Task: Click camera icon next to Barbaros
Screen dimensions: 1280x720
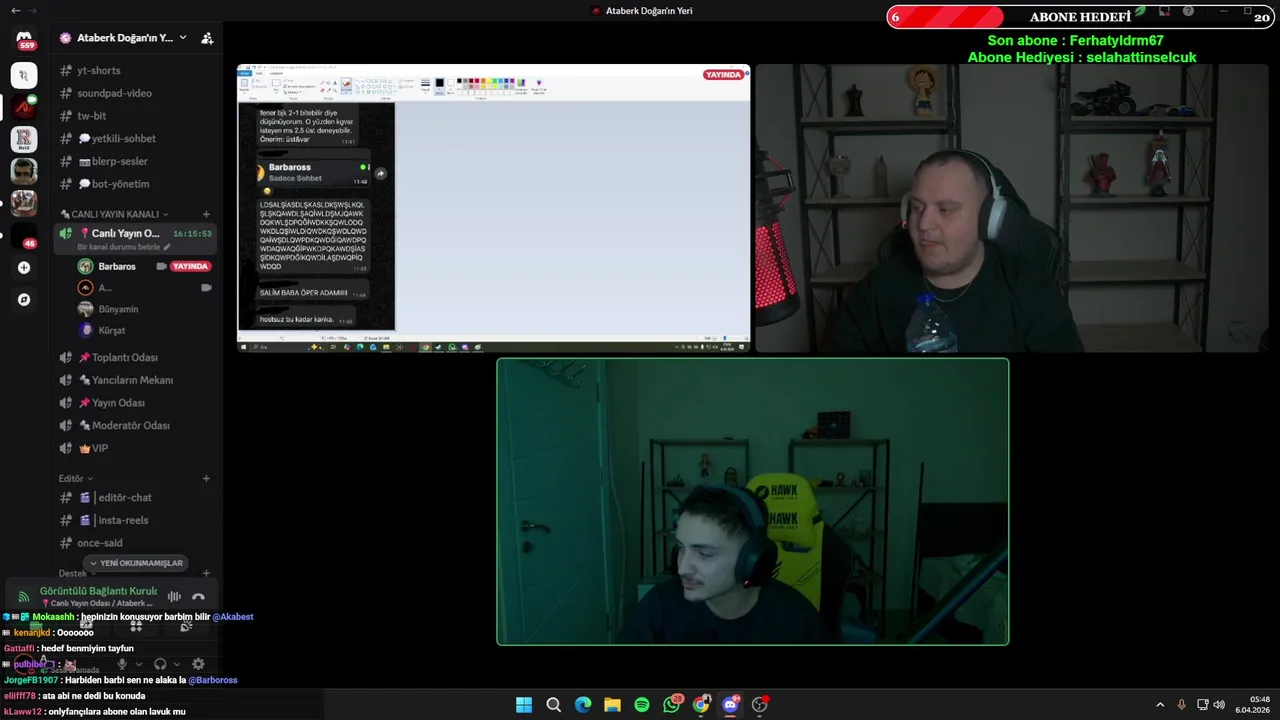Action: point(161,267)
